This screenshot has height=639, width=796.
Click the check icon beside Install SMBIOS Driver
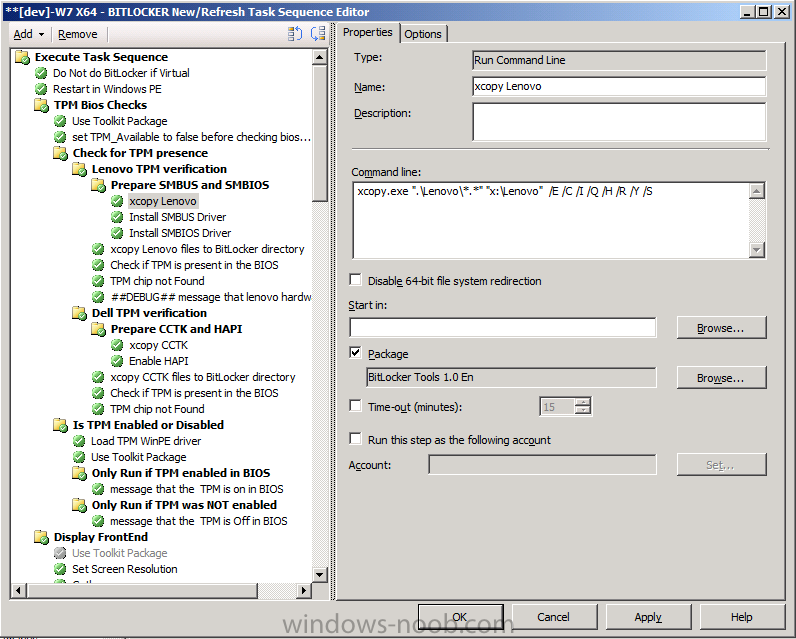click(117, 233)
